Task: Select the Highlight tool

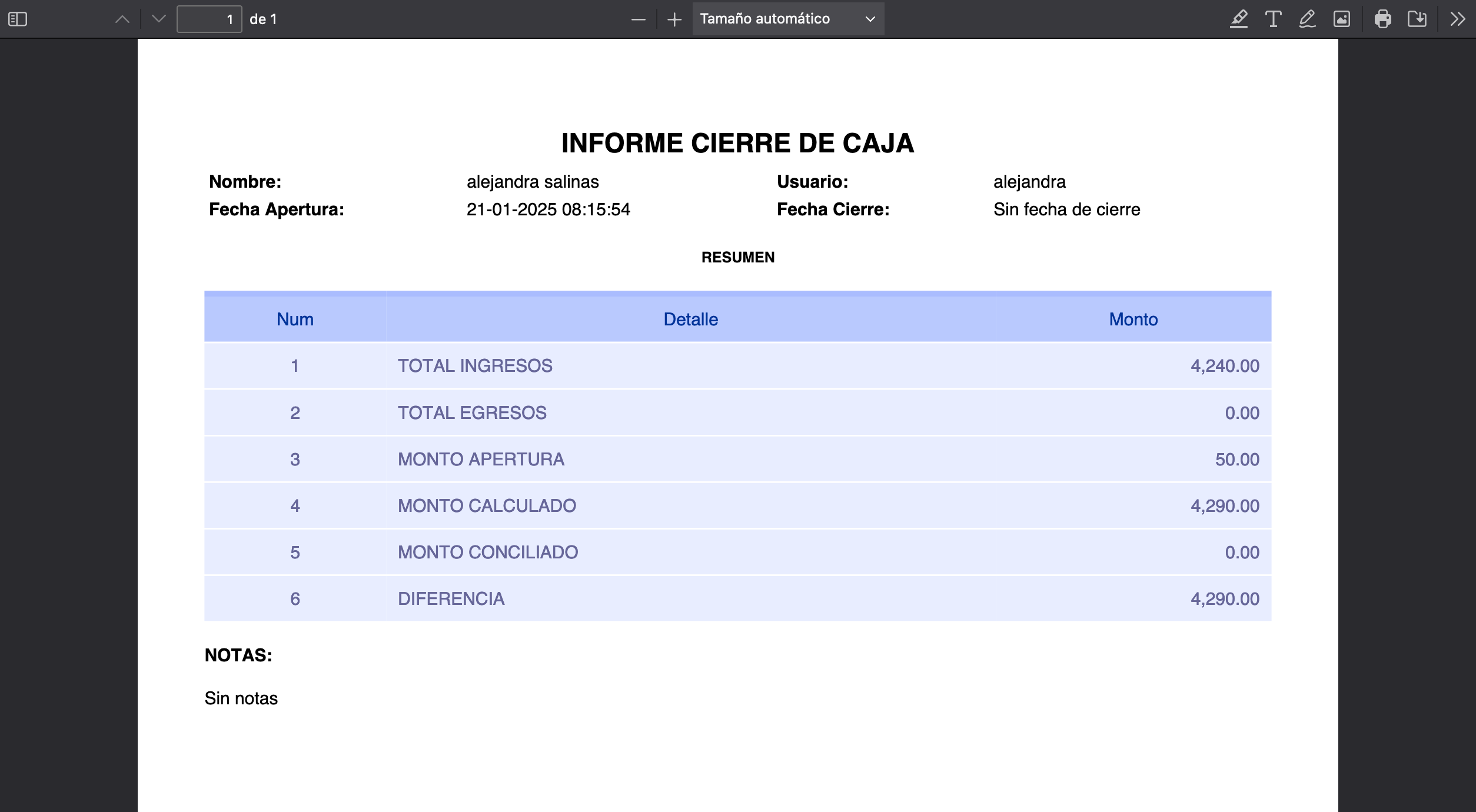Action: (x=1239, y=19)
